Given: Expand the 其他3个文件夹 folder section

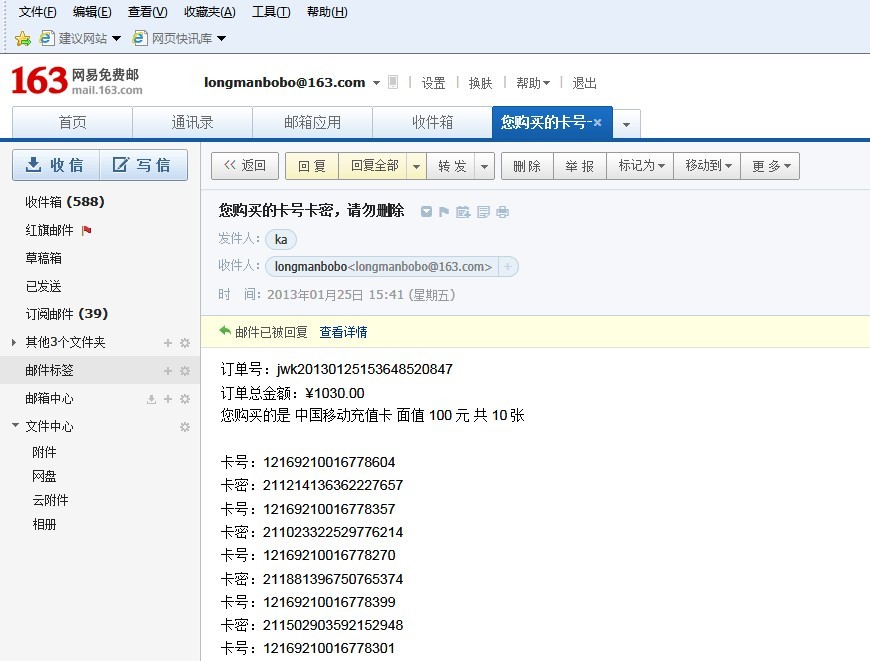Looking at the screenshot, I should [x=14, y=343].
